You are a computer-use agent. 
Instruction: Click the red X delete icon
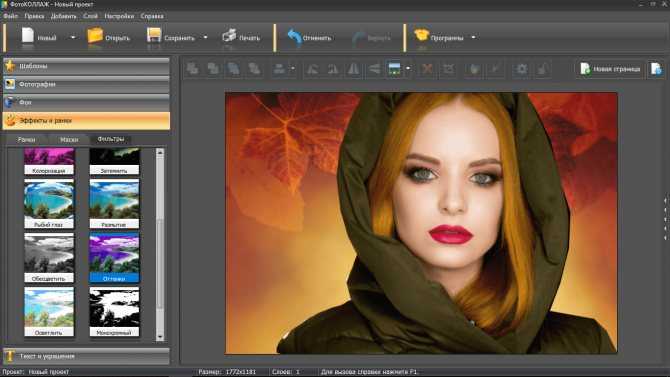tap(427, 69)
